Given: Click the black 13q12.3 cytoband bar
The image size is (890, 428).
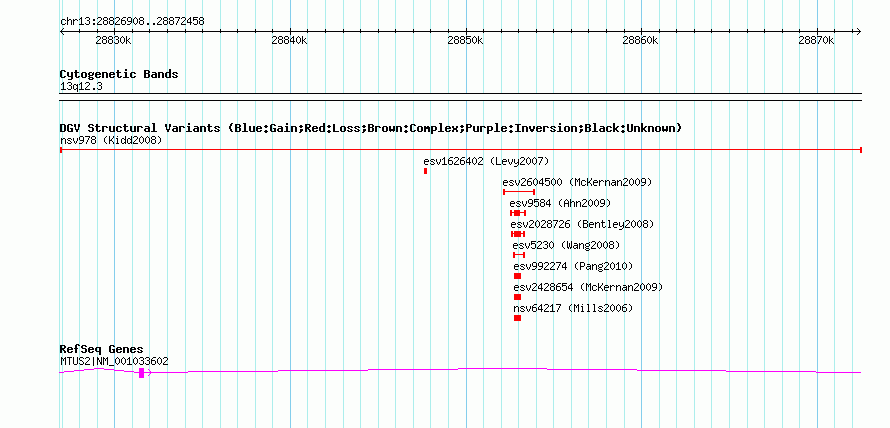Looking at the screenshot, I should point(461,97).
